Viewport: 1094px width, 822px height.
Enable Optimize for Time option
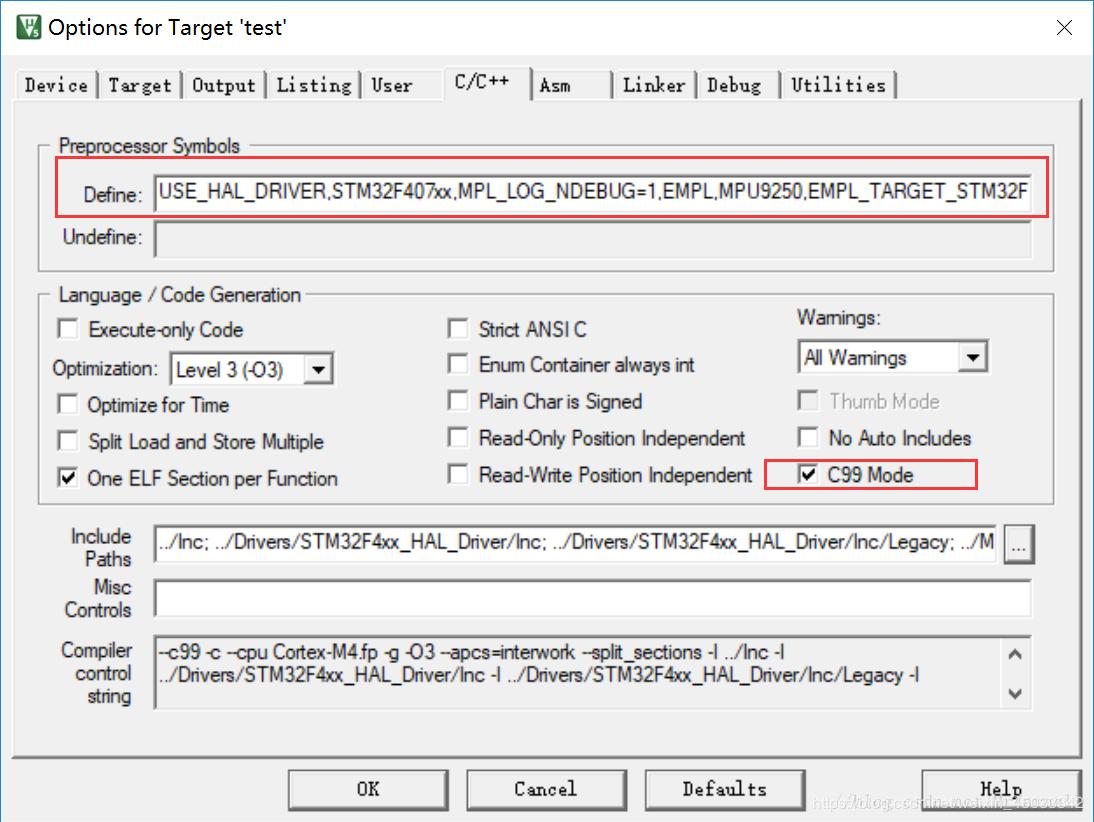(68, 405)
